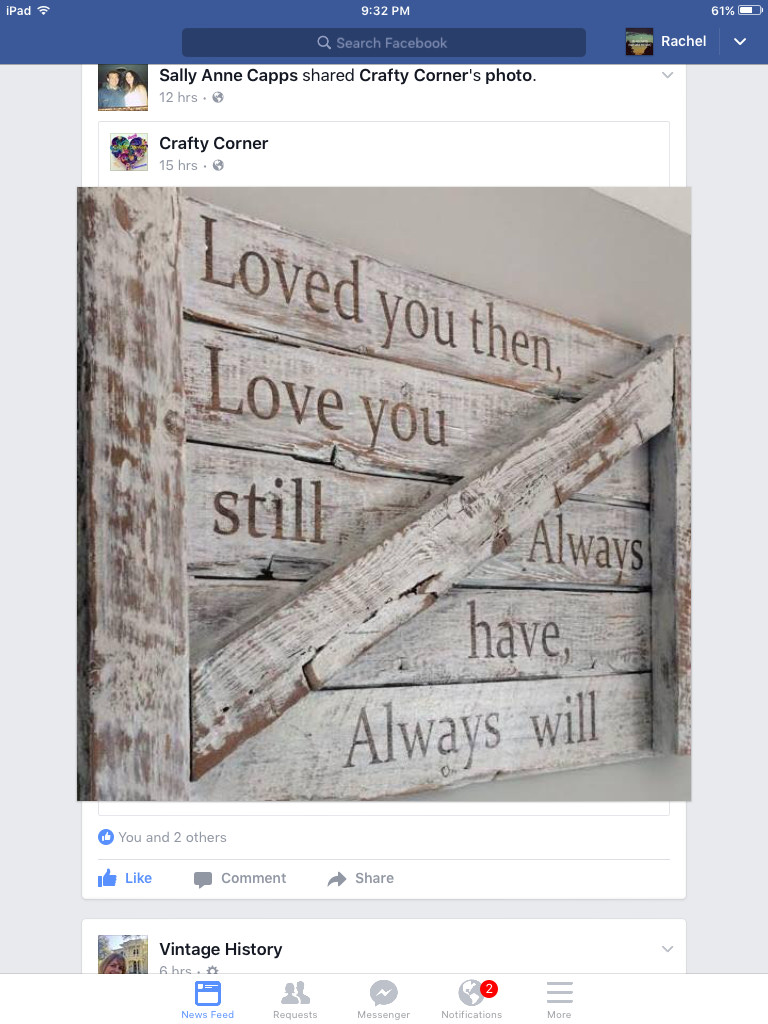Tap the Search Facebook field
This screenshot has height=1024, width=768.
(x=383, y=42)
